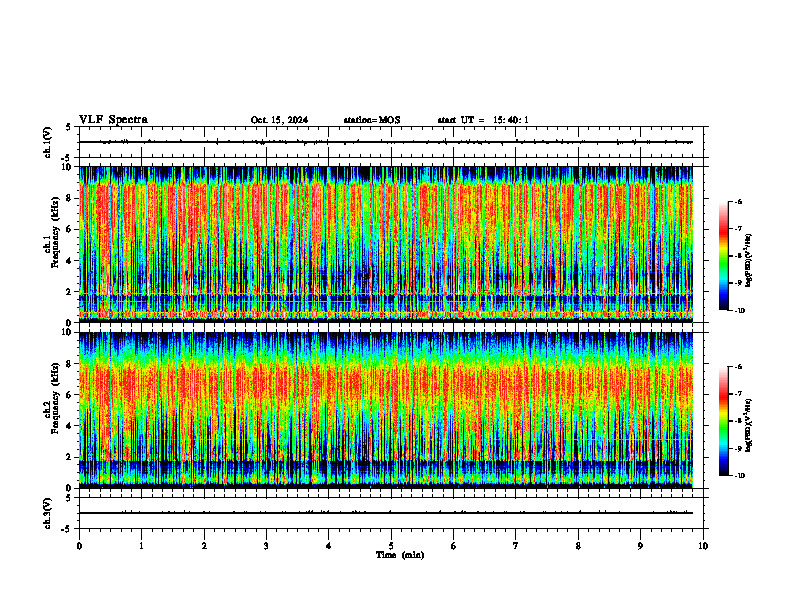Click time axis tick label "1"
This screenshot has width=792, height=612.
point(141,546)
